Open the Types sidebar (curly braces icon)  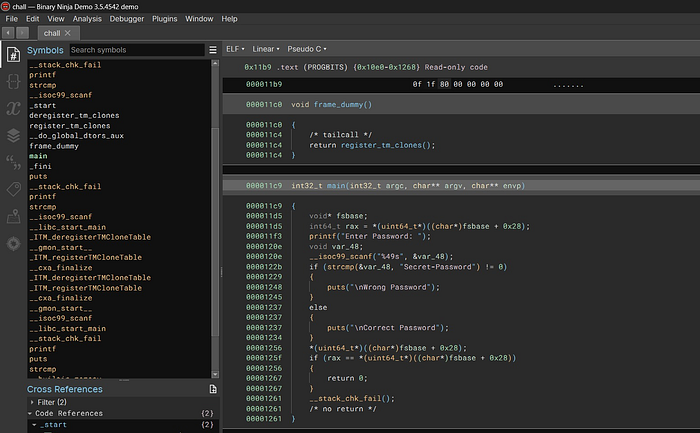point(13,81)
